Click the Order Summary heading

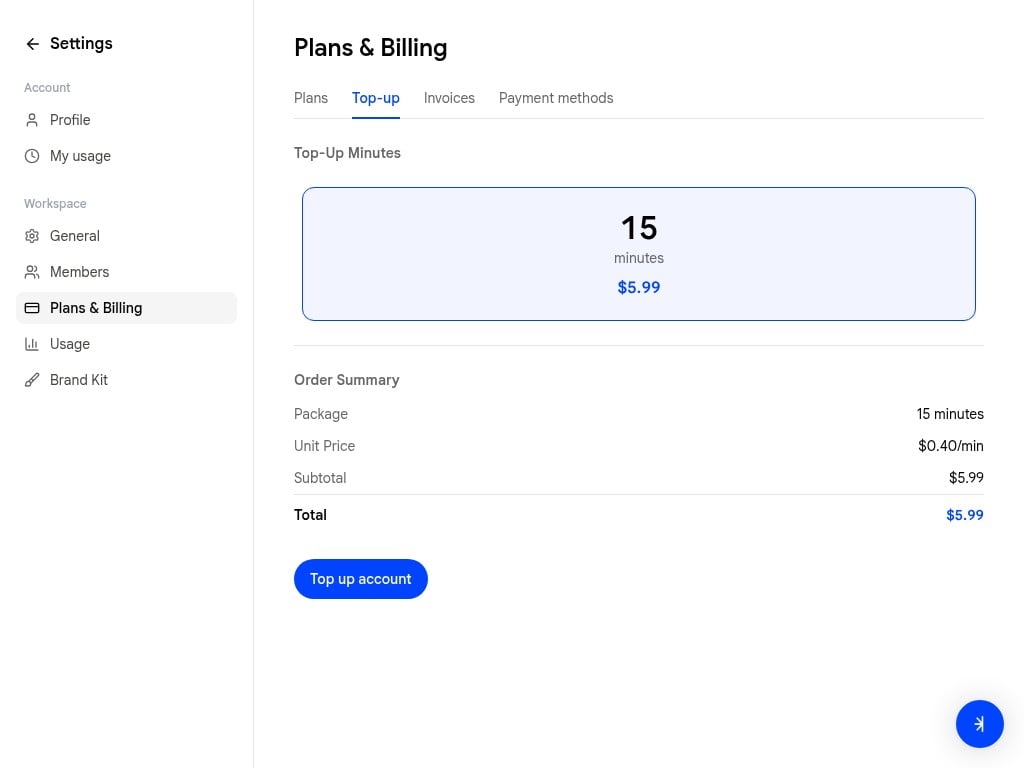[x=347, y=380]
